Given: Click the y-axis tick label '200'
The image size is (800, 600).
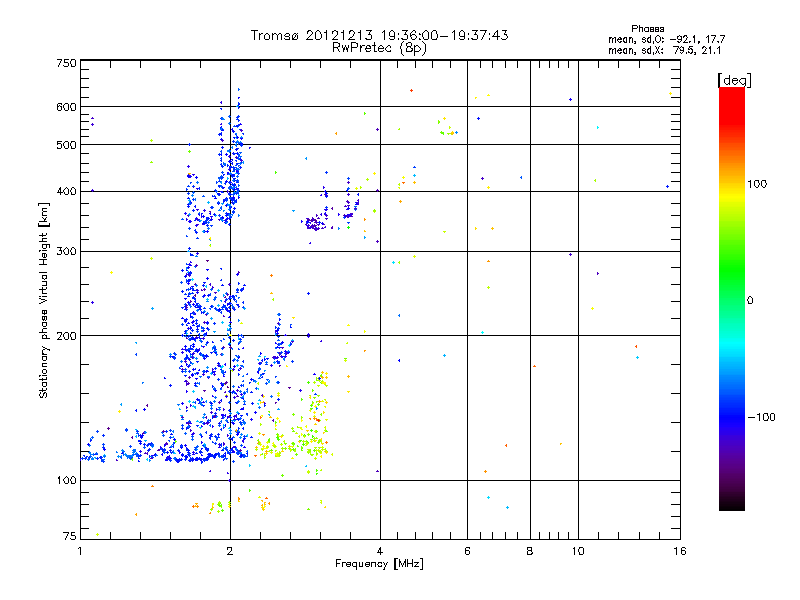Looking at the screenshot, I should [66, 336].
